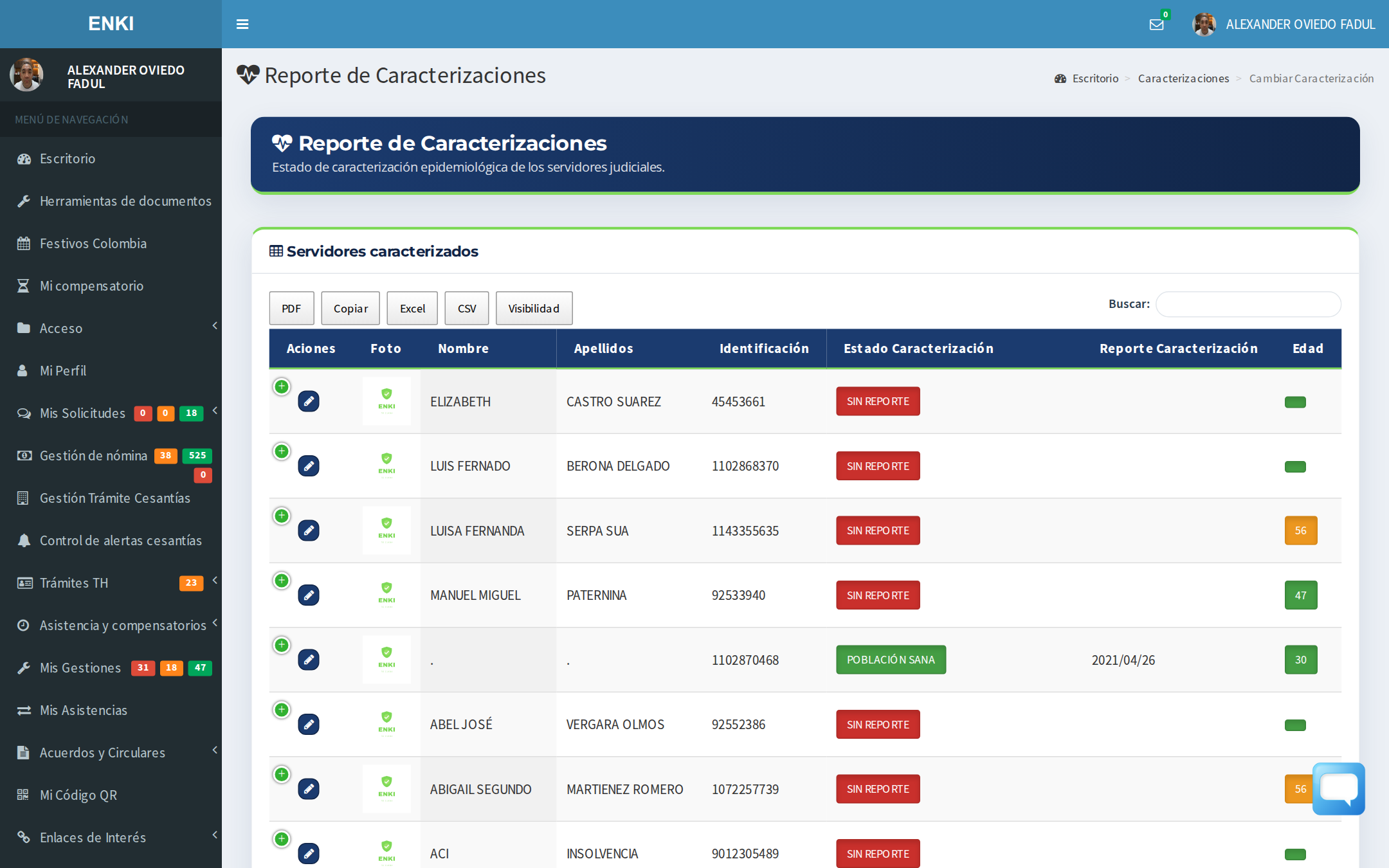Expand the Acceso sidebar submenu
This screenshot has width=1389, height=868.
pyautogui.click(x=111, y=328)
